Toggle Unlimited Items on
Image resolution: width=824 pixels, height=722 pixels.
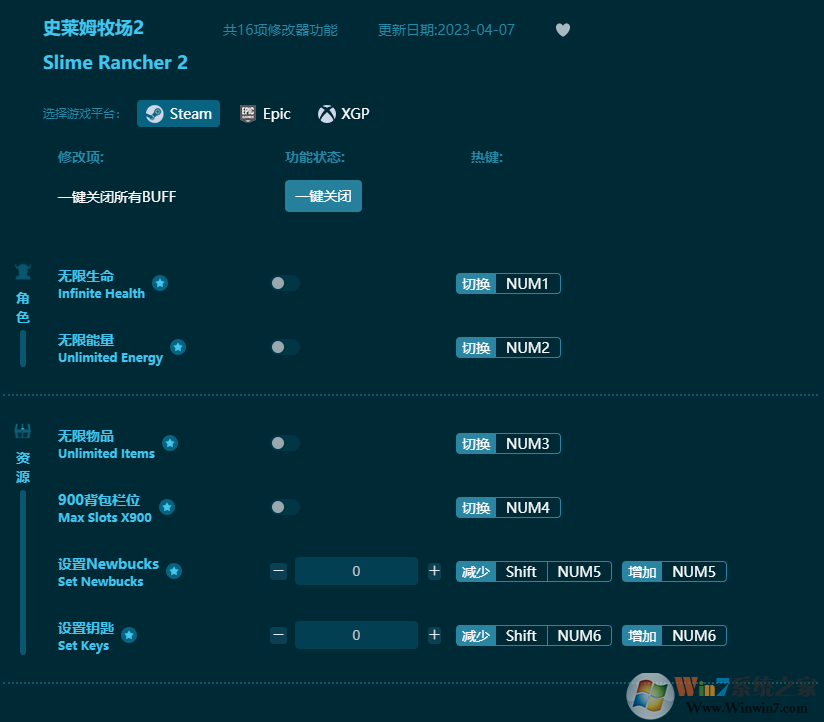[284, 443]
